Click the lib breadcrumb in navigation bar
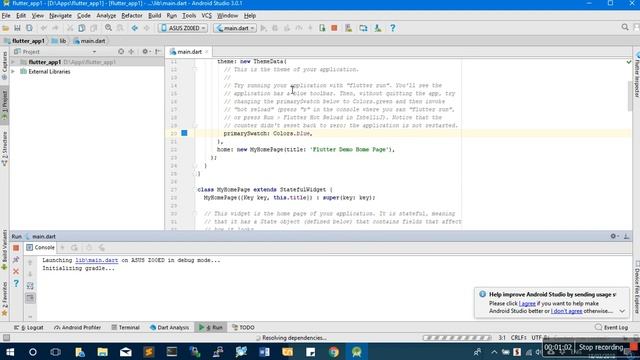 [59, 41]
